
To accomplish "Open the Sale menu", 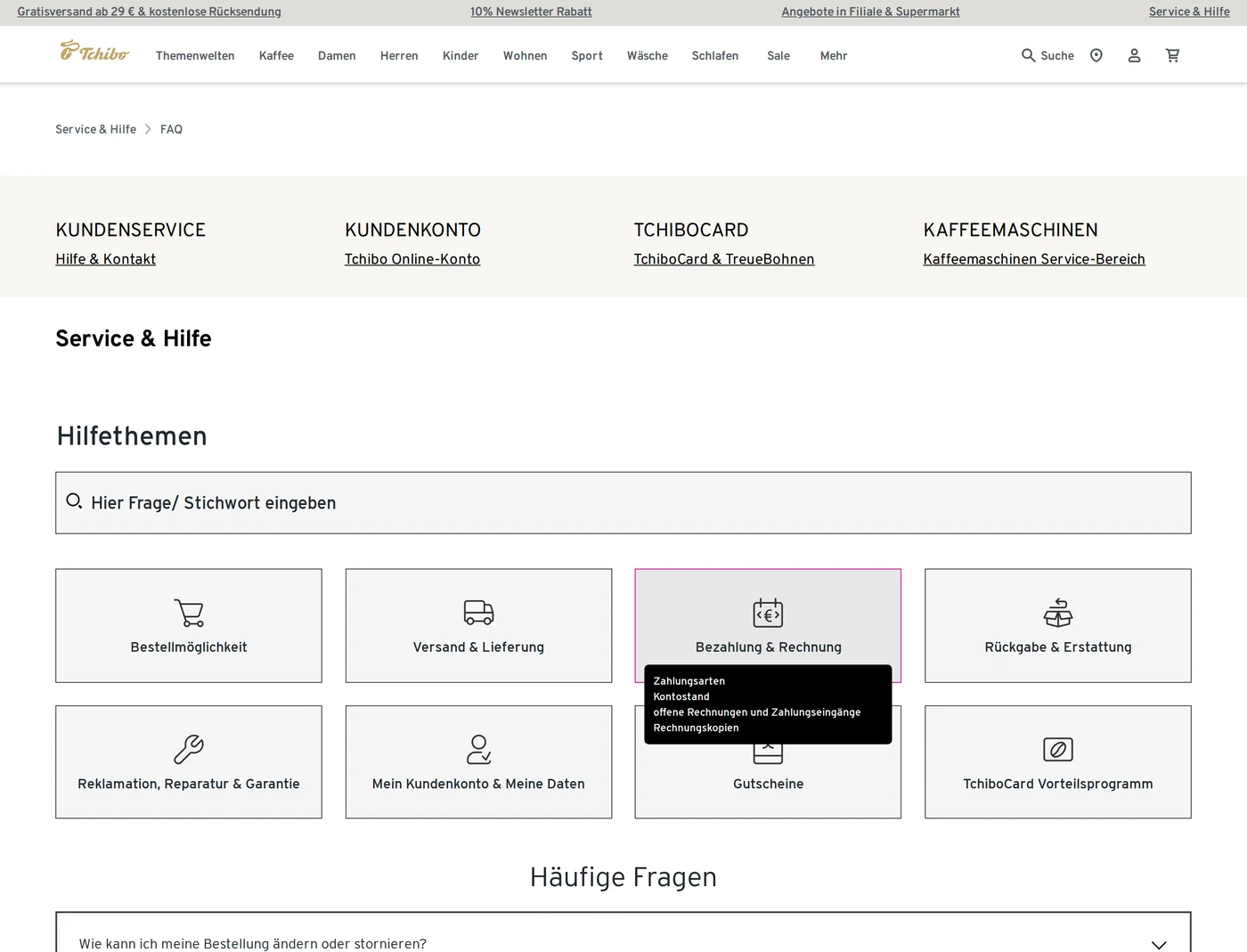I will (778, 55).
